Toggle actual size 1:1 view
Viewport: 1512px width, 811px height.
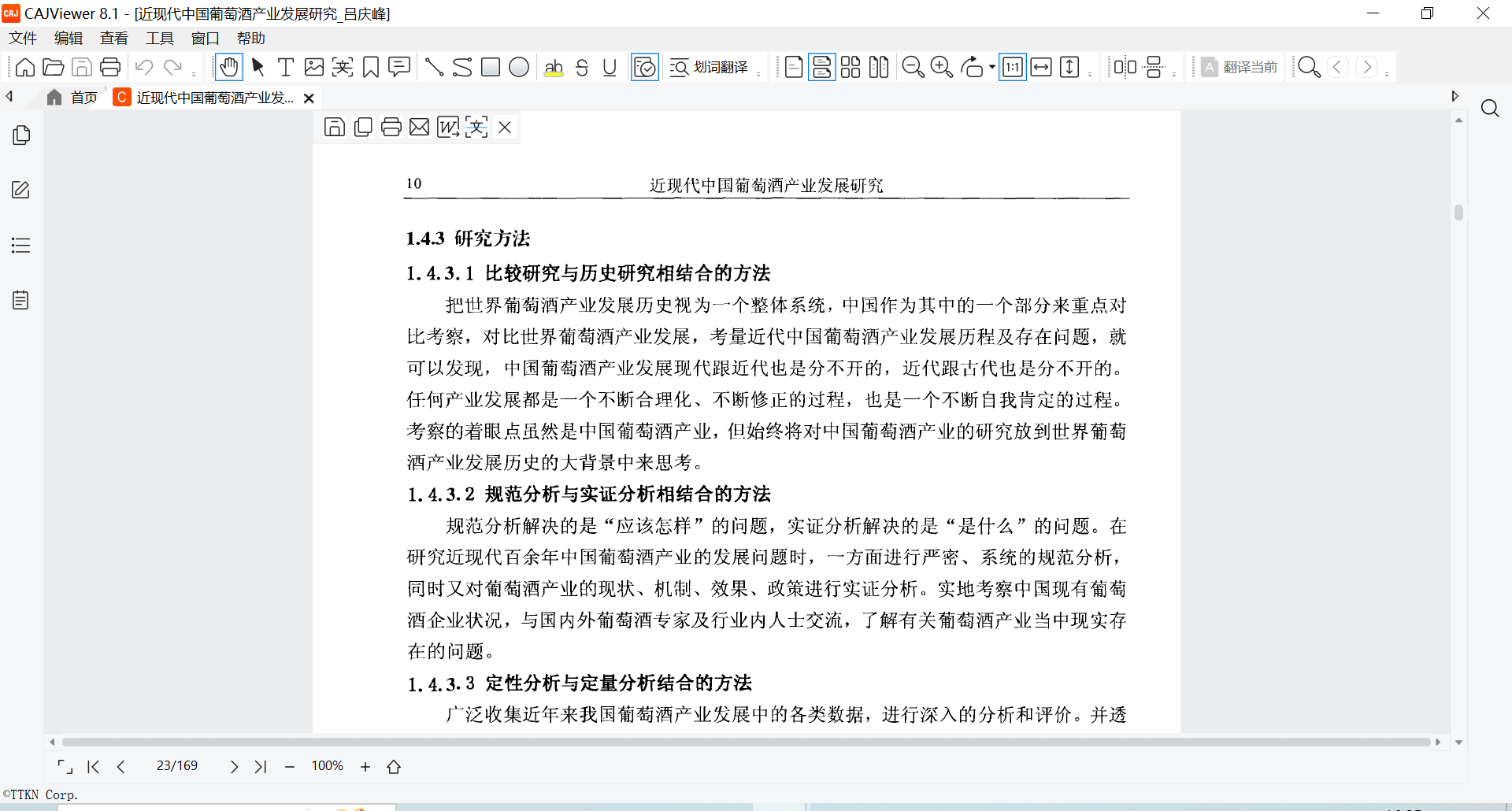[1013, 68]
